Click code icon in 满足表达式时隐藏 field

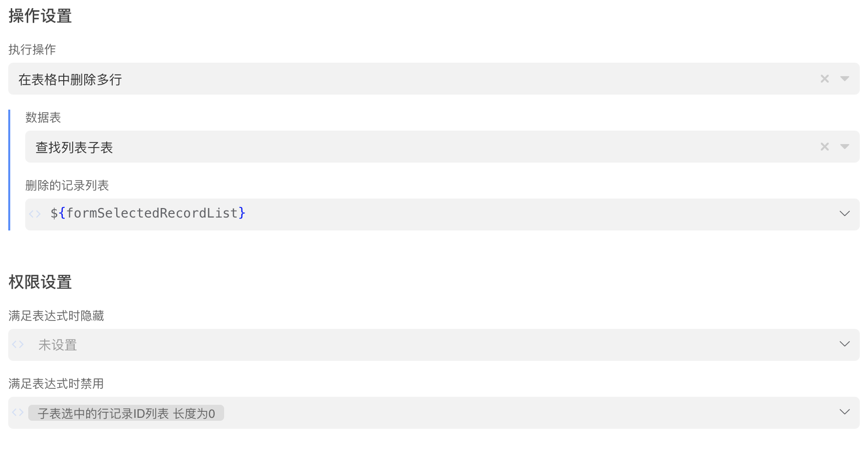click(18, 345)
